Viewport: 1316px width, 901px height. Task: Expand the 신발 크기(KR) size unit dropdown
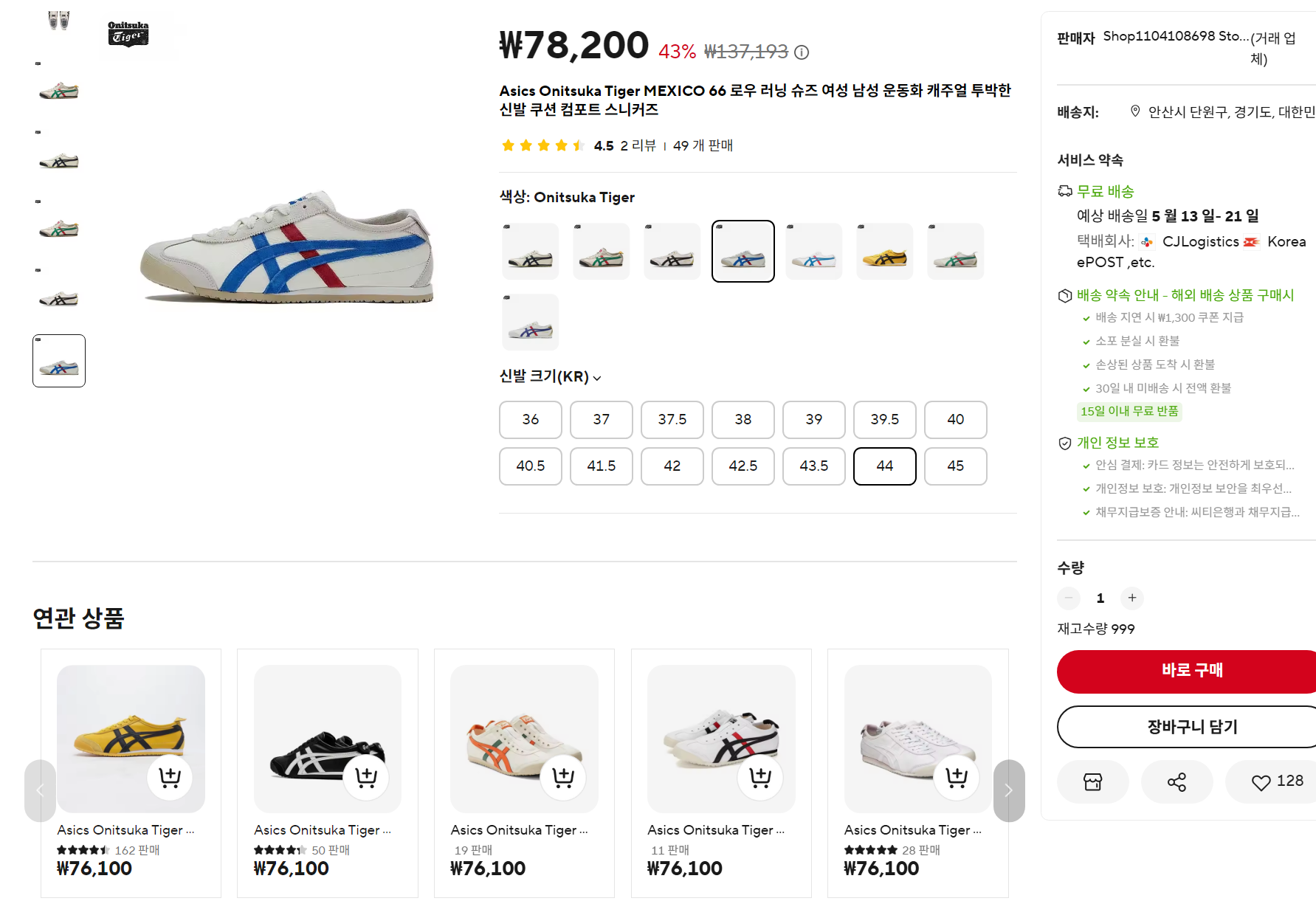pos(551,376)
